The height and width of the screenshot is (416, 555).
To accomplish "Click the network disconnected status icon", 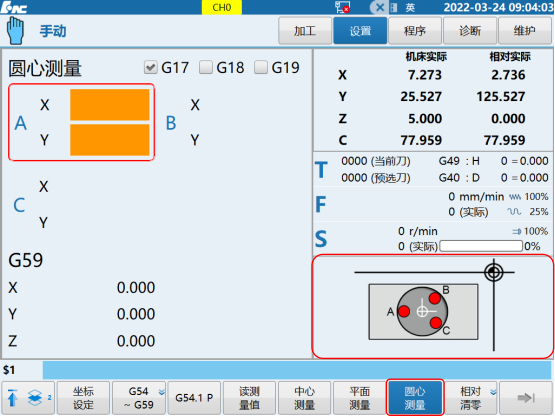I will [342, 7].
